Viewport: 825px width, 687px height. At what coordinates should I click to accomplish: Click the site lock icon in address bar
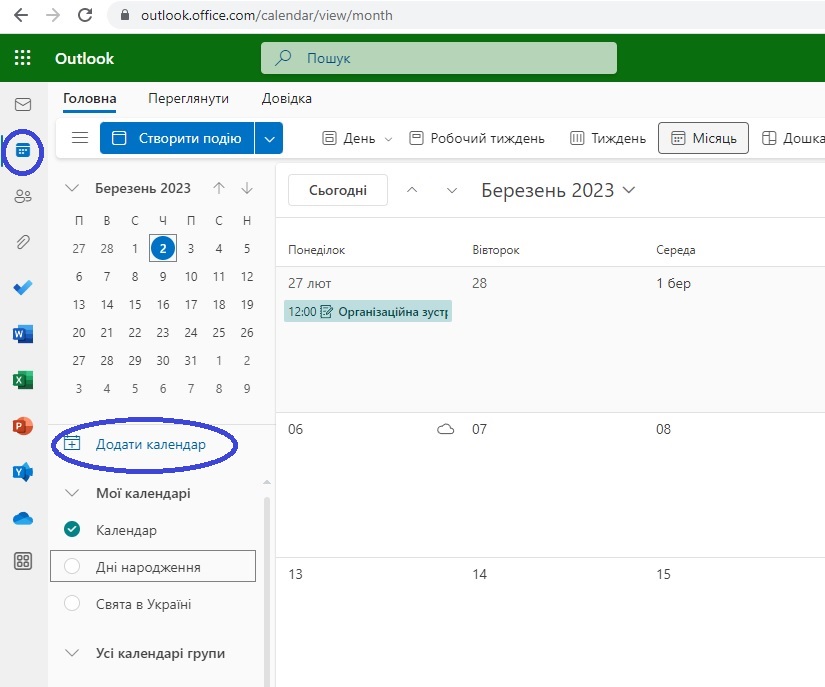125,15
